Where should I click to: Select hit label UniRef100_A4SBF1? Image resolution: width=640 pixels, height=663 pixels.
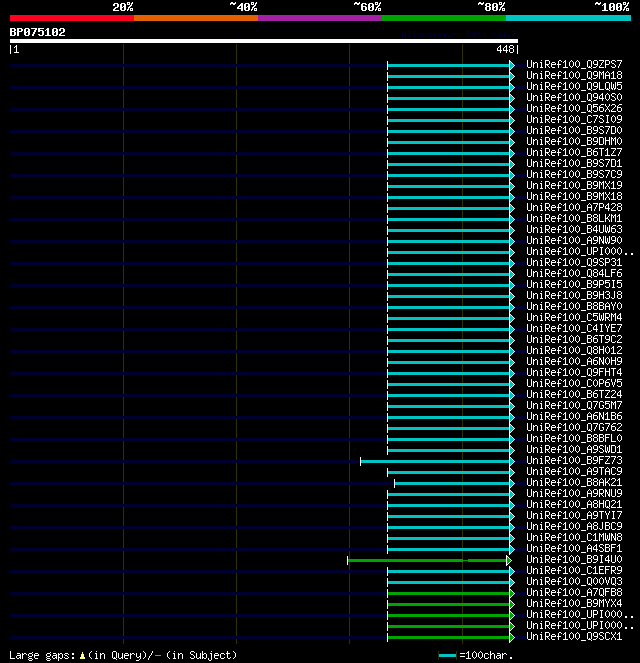point(574,548)
